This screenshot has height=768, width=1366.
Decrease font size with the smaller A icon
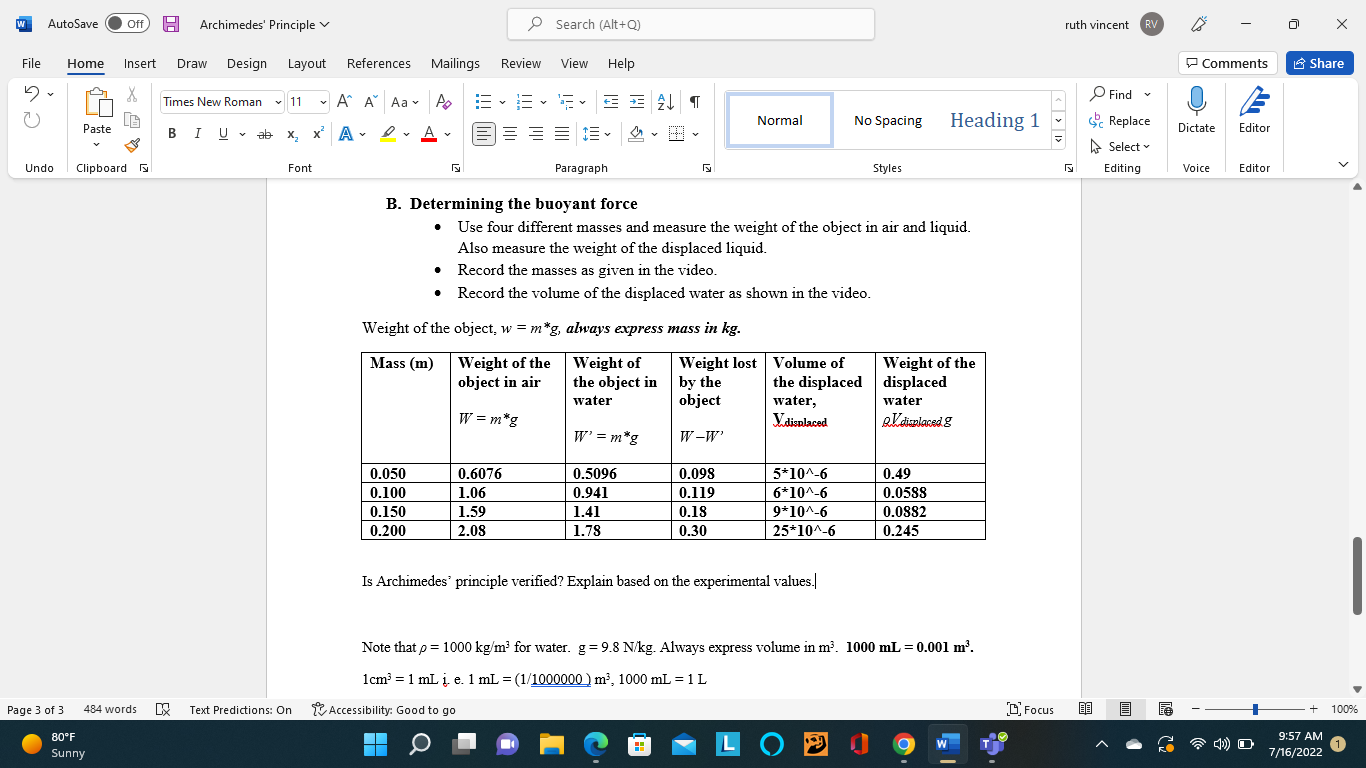369,102
